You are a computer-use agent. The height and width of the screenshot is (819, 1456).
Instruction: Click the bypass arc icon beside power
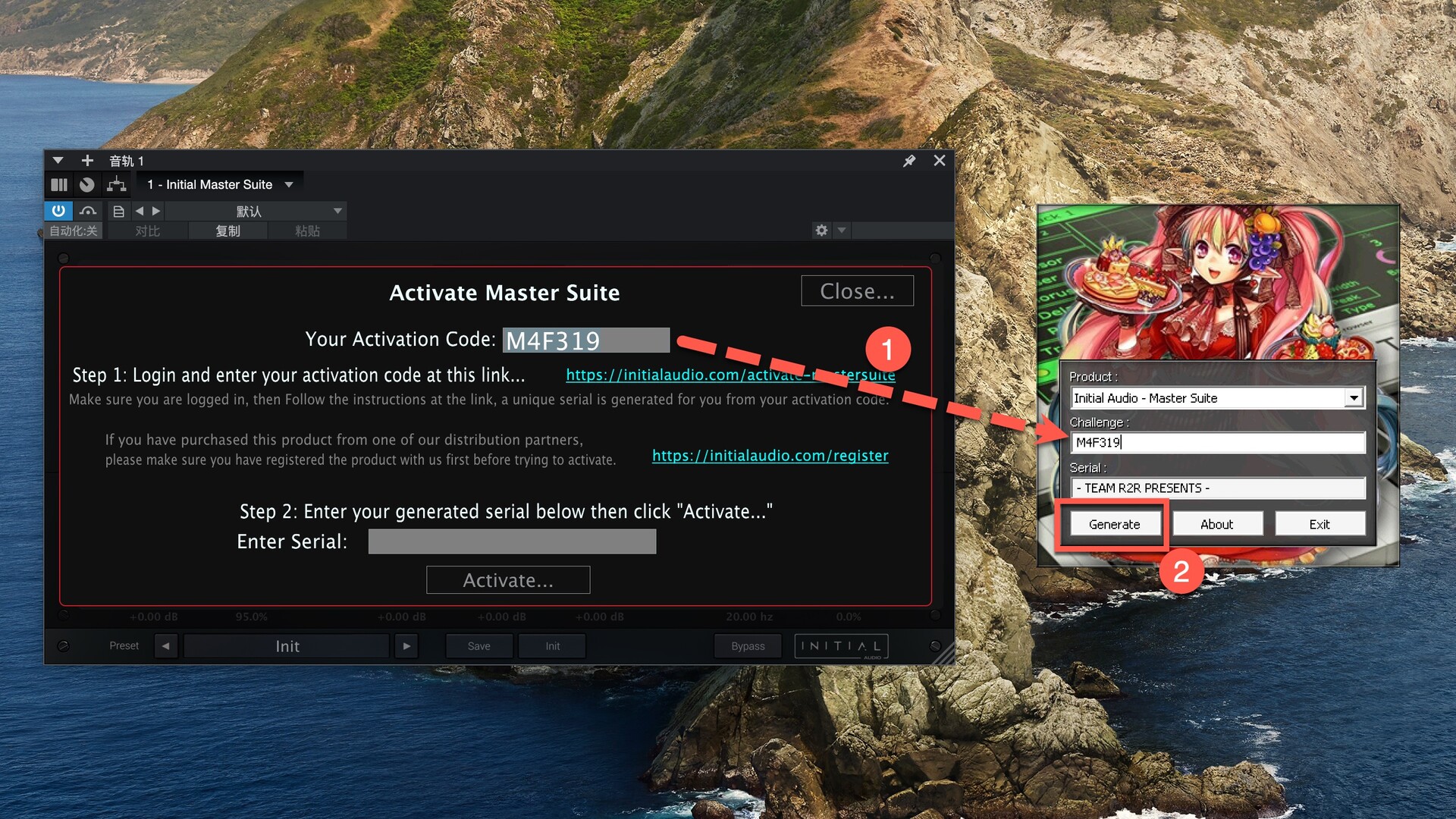(88, 211)
